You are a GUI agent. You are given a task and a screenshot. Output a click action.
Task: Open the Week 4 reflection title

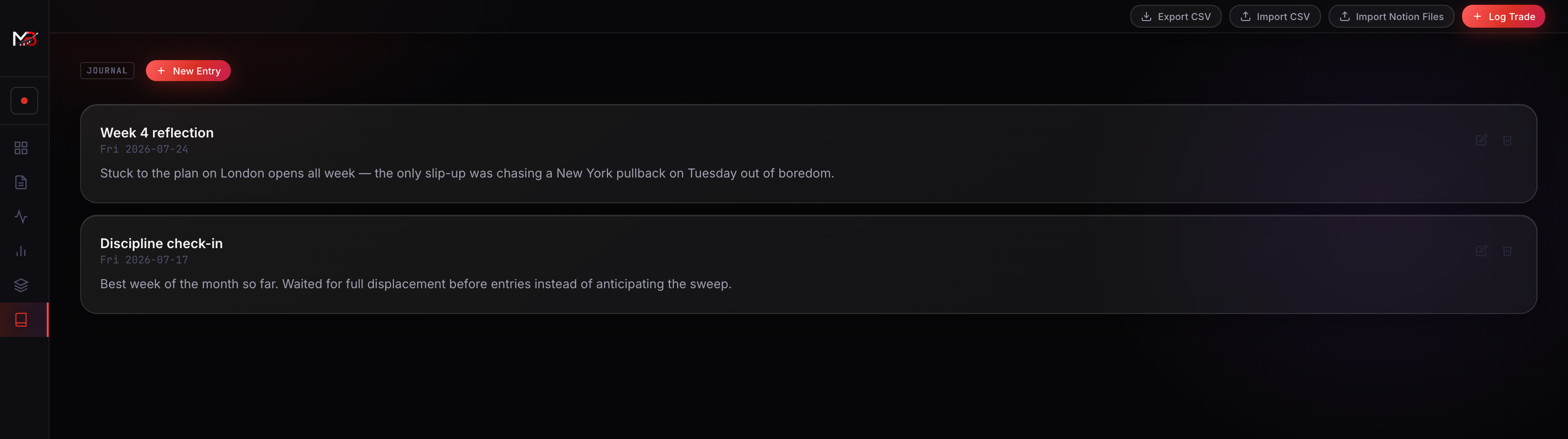click(157, 133)
